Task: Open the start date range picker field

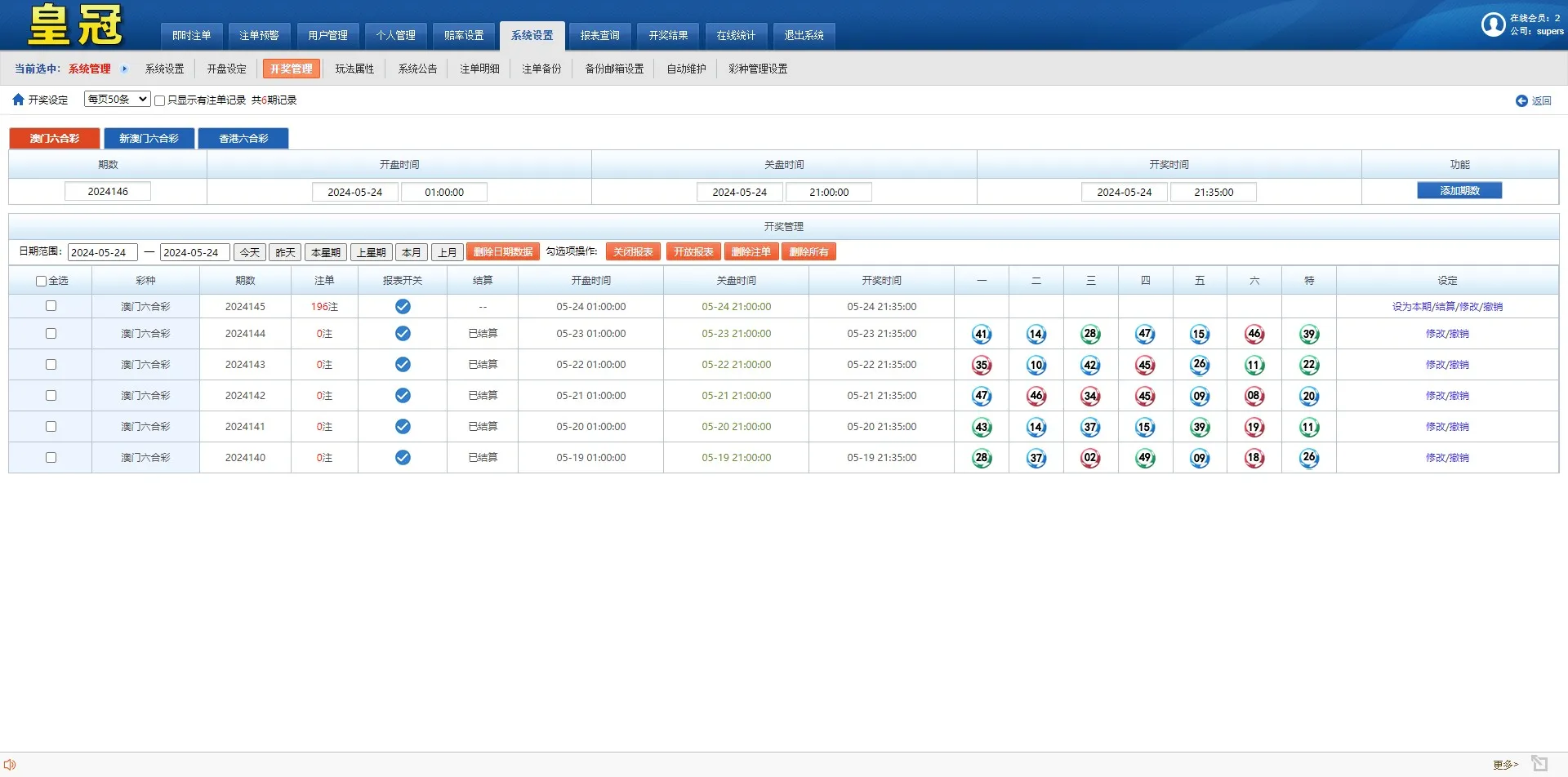Action: [102, 253]
